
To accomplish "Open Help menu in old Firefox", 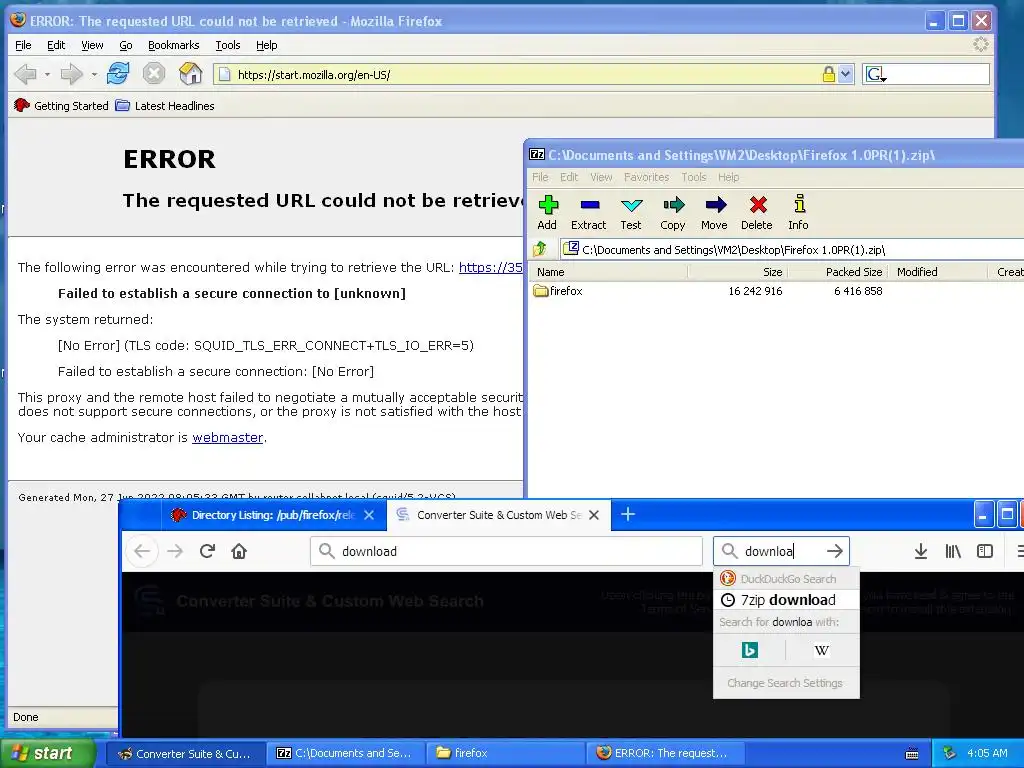I will click(266, 45).
